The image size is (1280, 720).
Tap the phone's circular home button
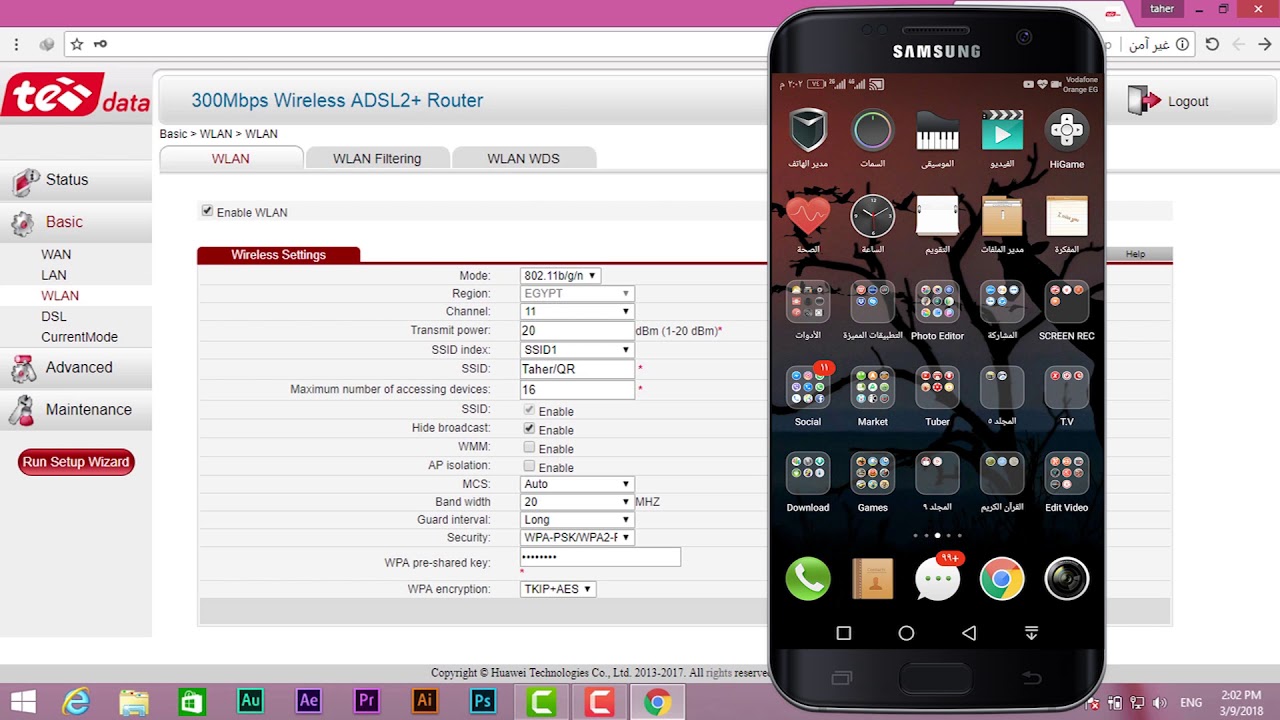906,633
